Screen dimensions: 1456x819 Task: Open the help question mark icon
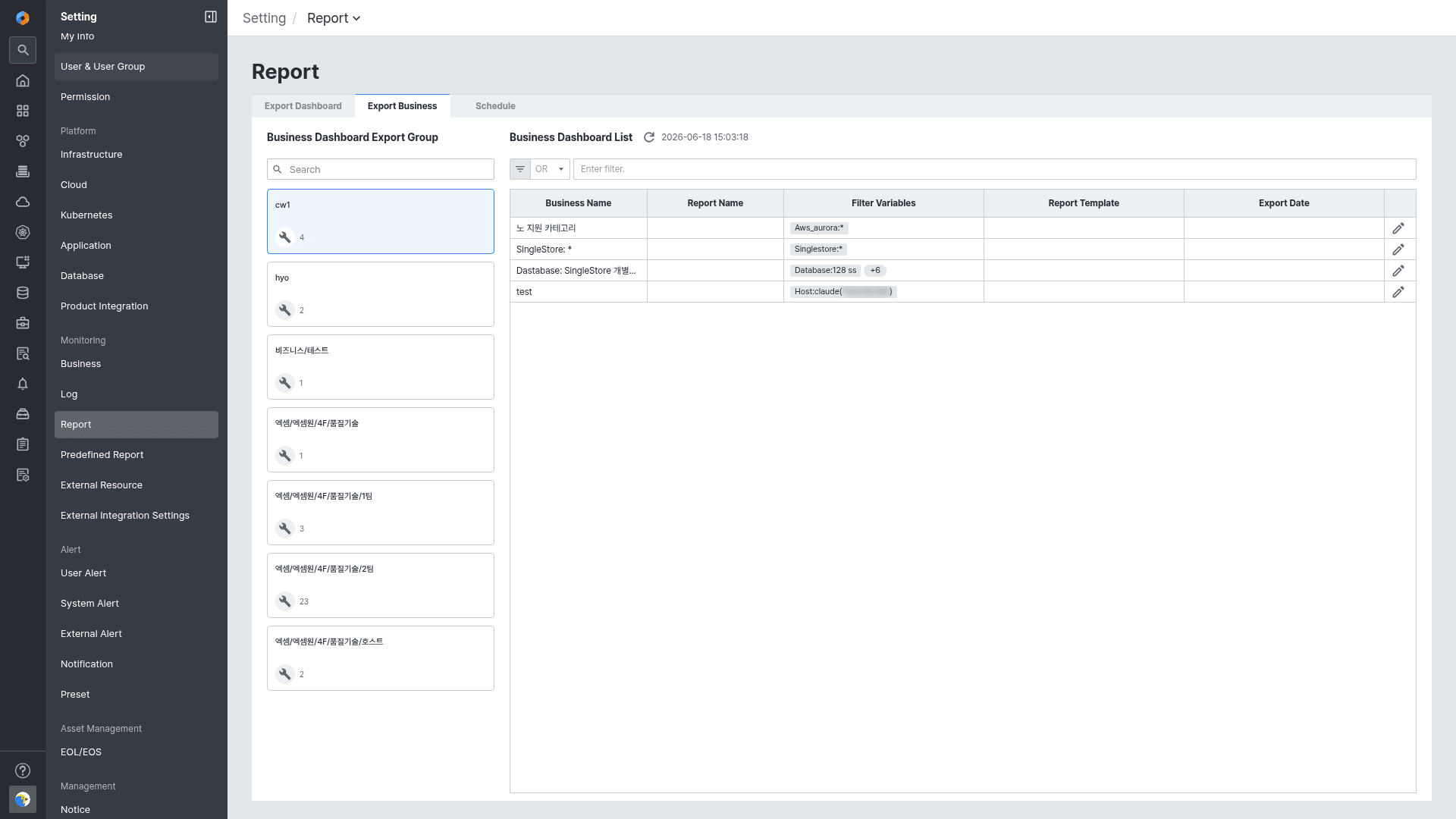click(x=23, y=770)
